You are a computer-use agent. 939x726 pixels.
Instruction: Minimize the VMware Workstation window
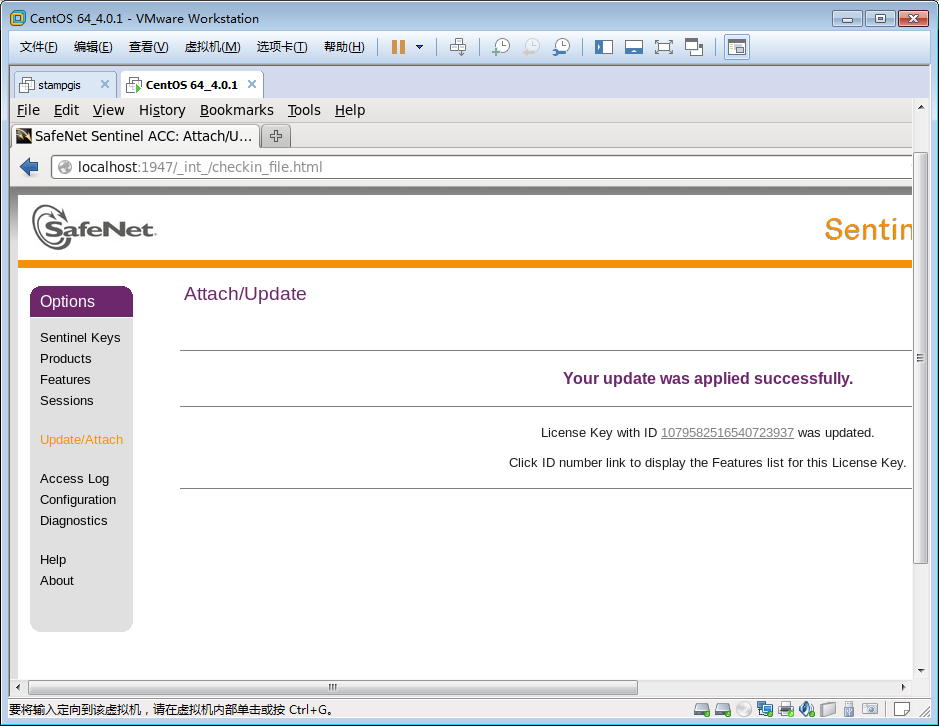(x=847, y=19)
